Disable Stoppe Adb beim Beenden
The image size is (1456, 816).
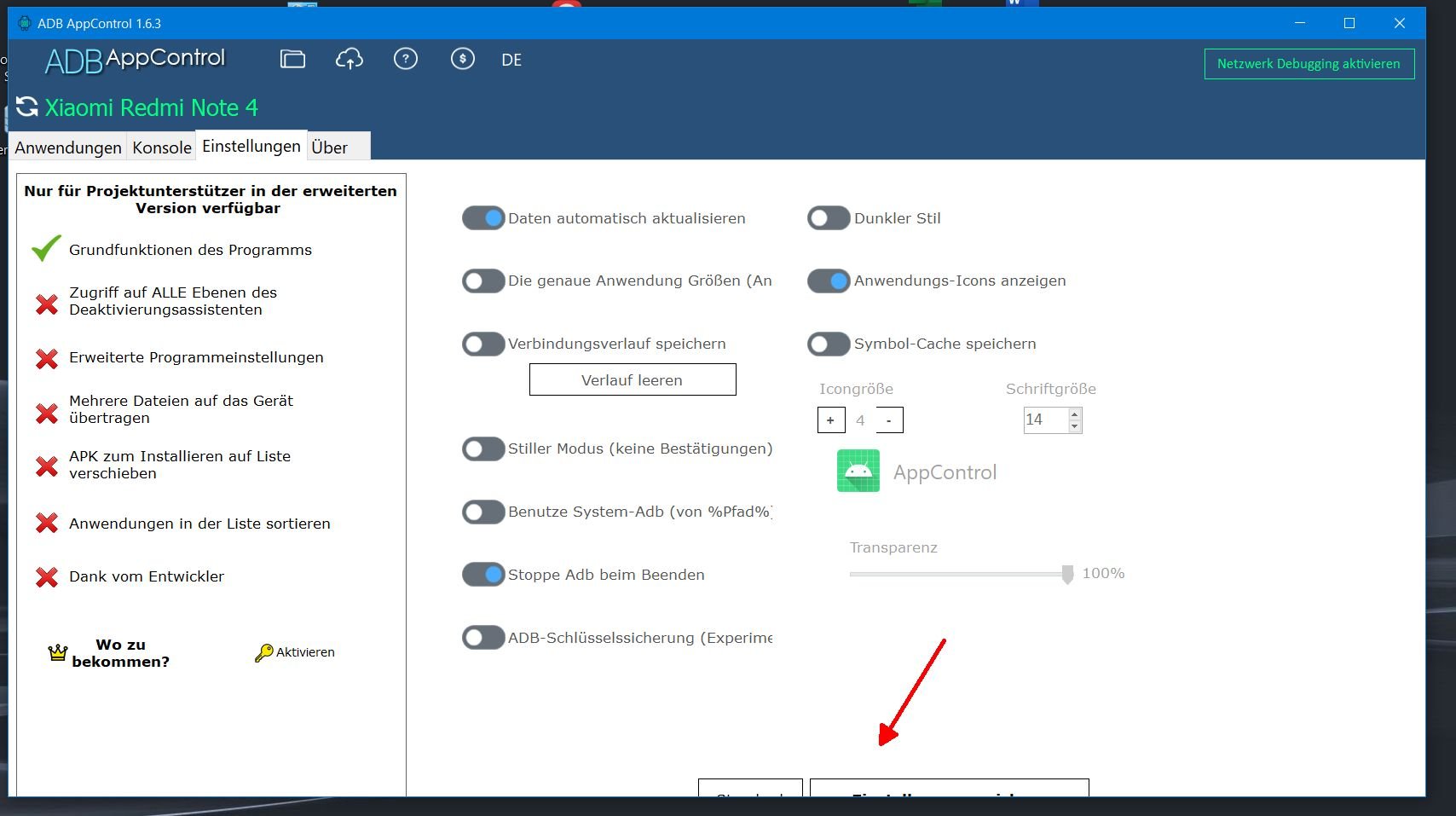[x=483, y=575]
